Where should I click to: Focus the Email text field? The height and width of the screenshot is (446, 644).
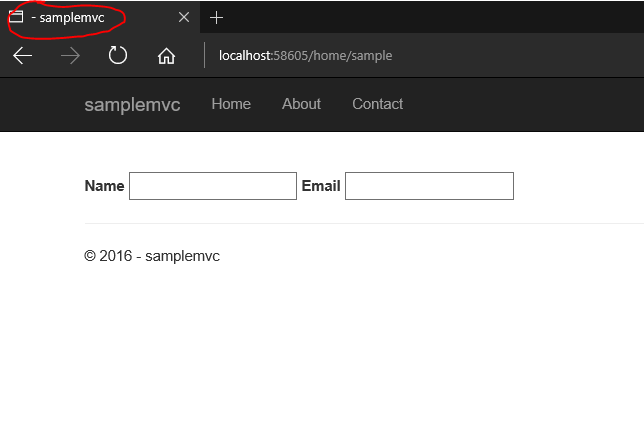pyautogui.click(x=429, y=186)
